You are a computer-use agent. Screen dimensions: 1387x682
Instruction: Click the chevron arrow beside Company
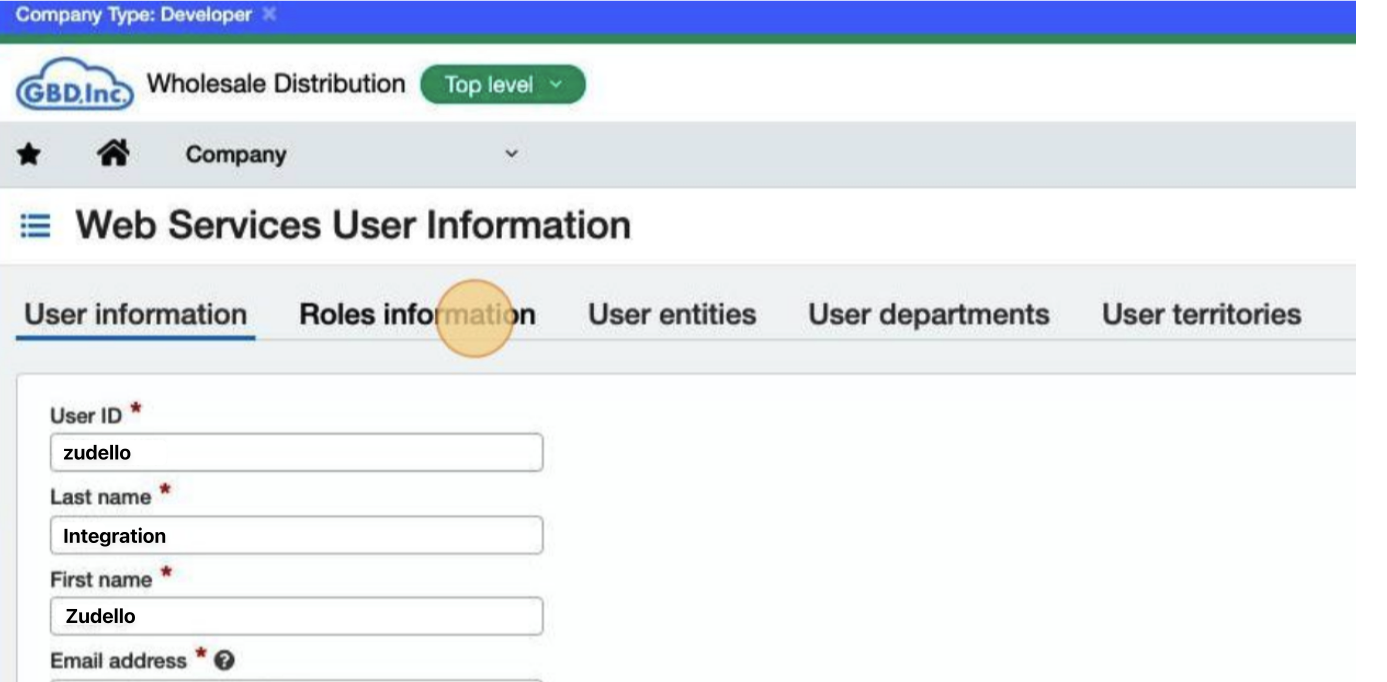[511, 154]
